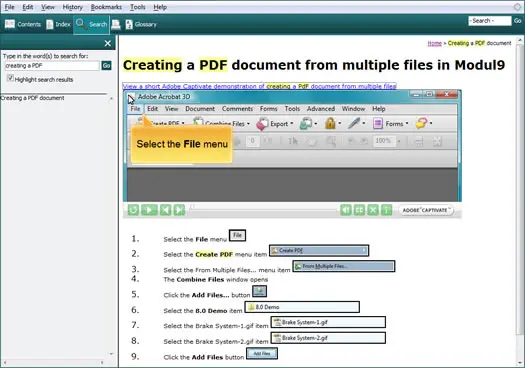Click Window menu in Acrobat 3D demo
The width and height of the screenshot is (525, 368).
pyautogui.click(x=353, y=109)
